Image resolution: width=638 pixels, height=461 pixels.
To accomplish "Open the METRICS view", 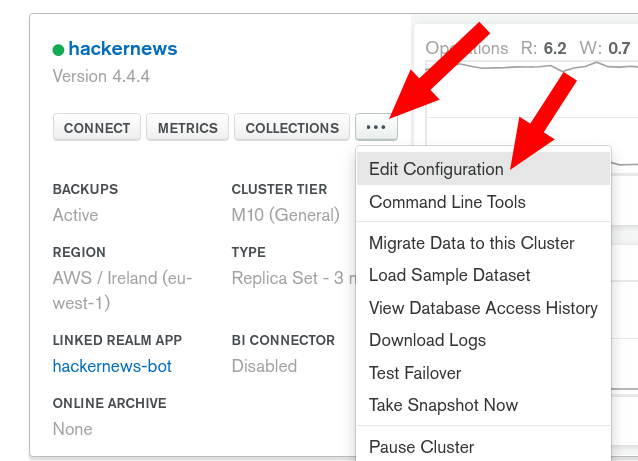I will click(x=187, y=128).
